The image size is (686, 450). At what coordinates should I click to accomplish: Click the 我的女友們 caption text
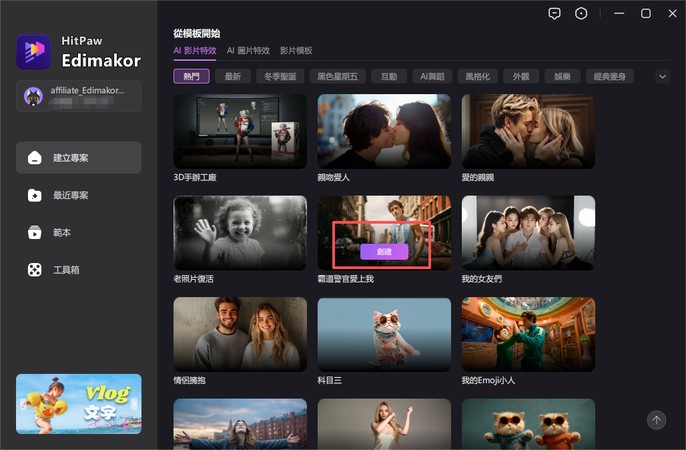pyautogui.click(x=482, y=279)
